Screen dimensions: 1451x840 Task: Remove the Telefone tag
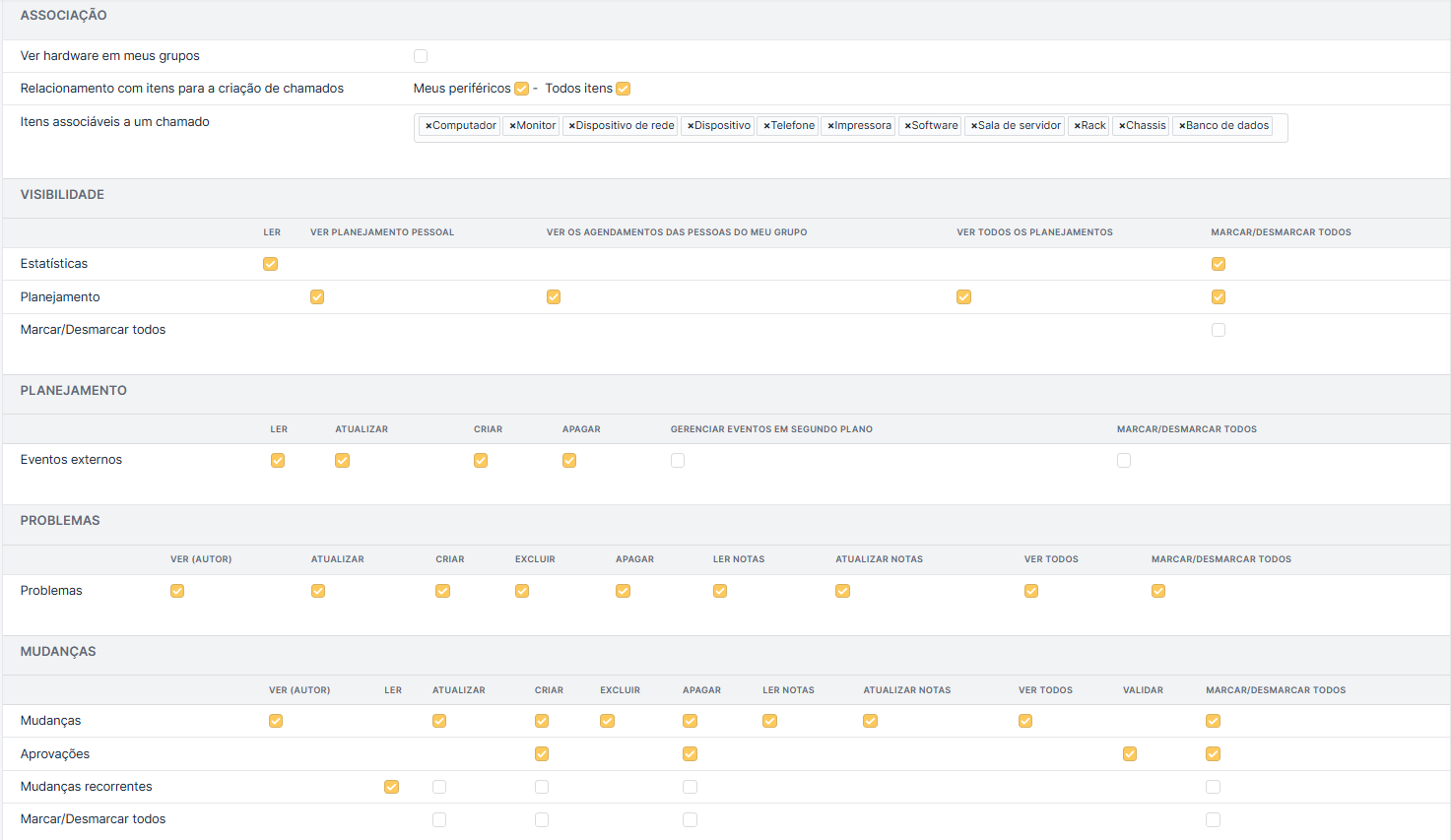766,126
